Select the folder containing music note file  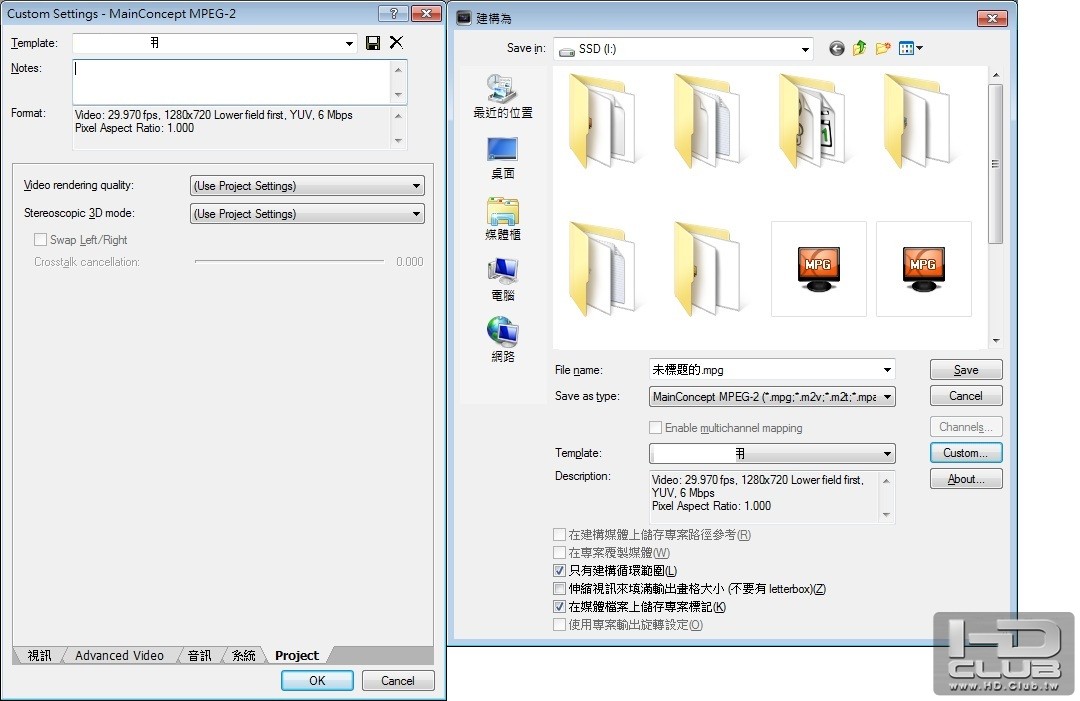815,122
